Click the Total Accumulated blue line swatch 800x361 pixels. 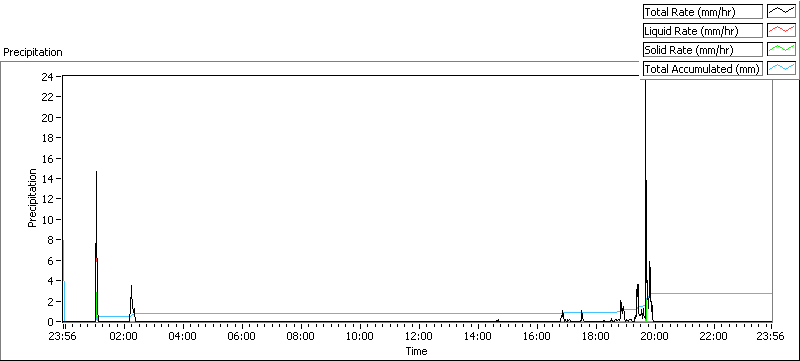[781, 68]
